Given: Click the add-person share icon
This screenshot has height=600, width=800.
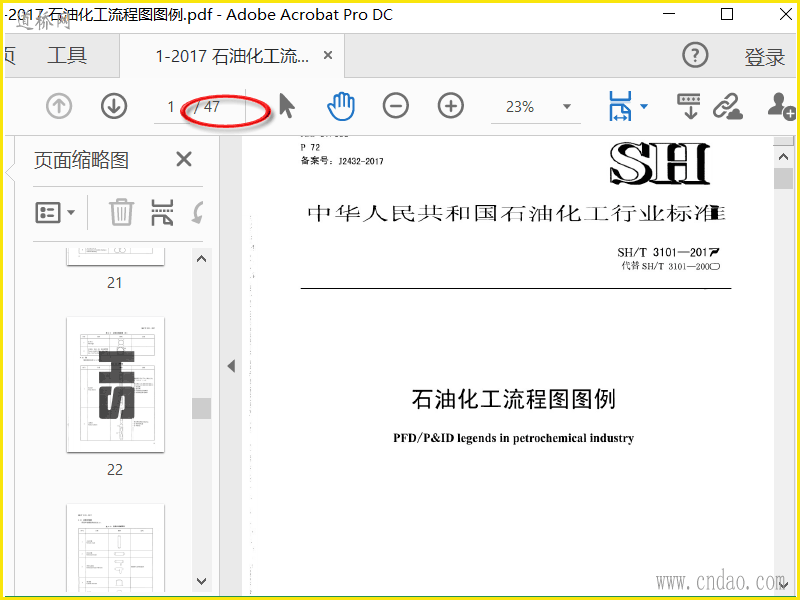Looking at the screenshot, I should coord(781,106).
